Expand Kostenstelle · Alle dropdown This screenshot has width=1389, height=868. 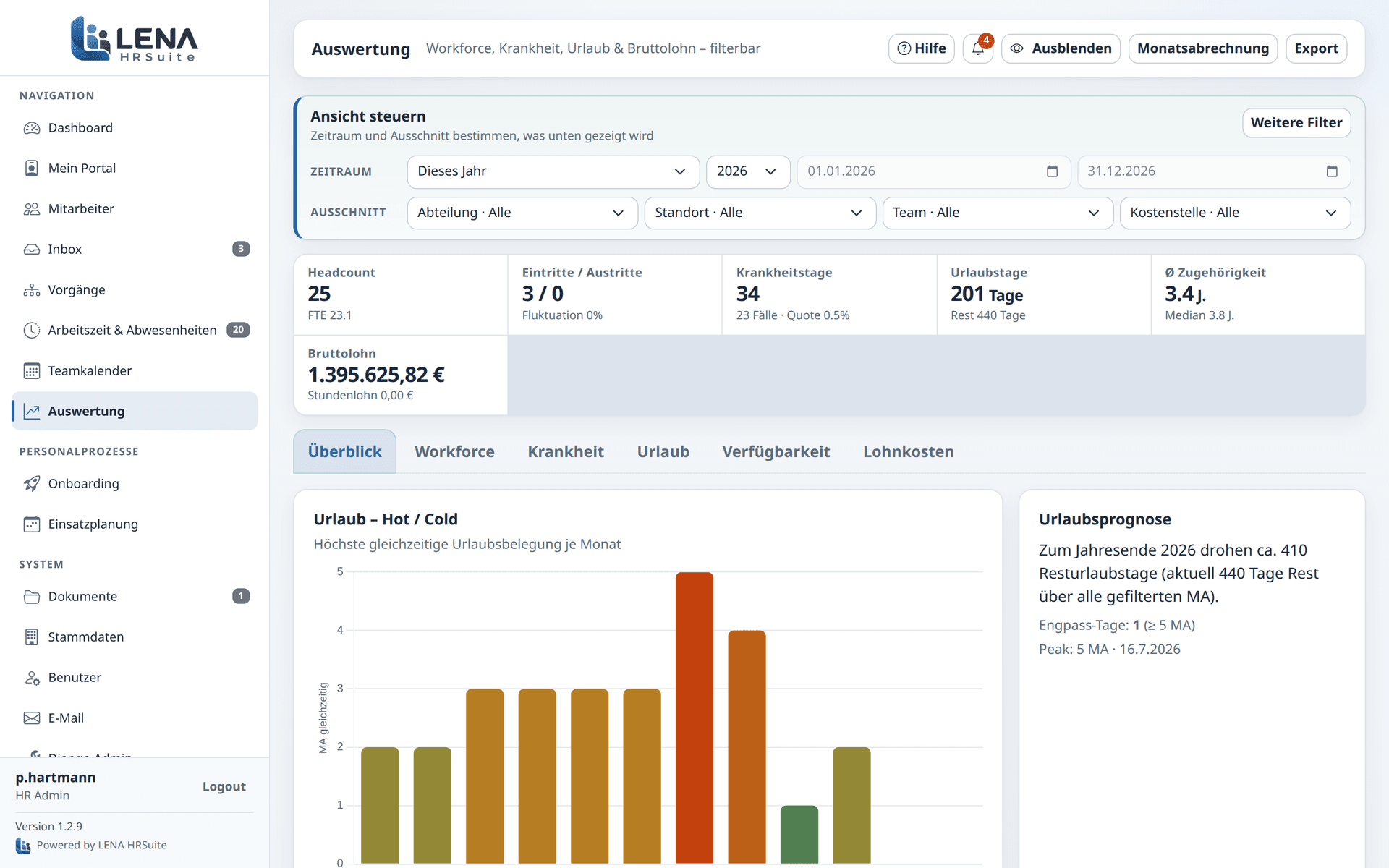(1235, 213)
